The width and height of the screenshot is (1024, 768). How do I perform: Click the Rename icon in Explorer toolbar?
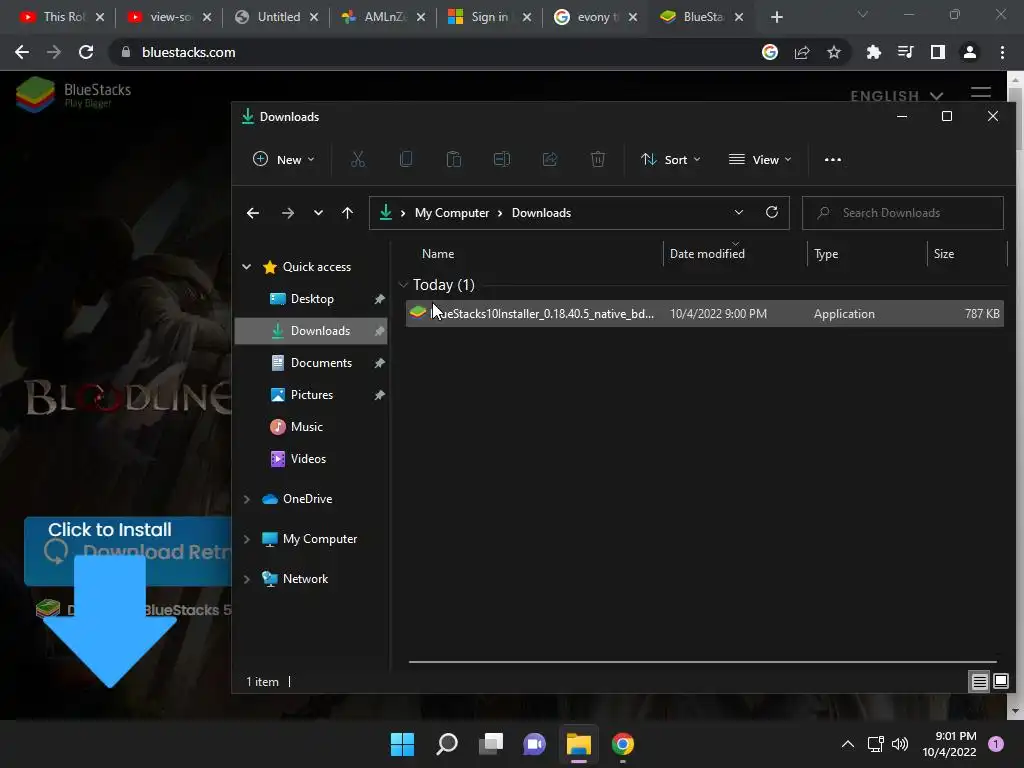[x=502, y=159]
